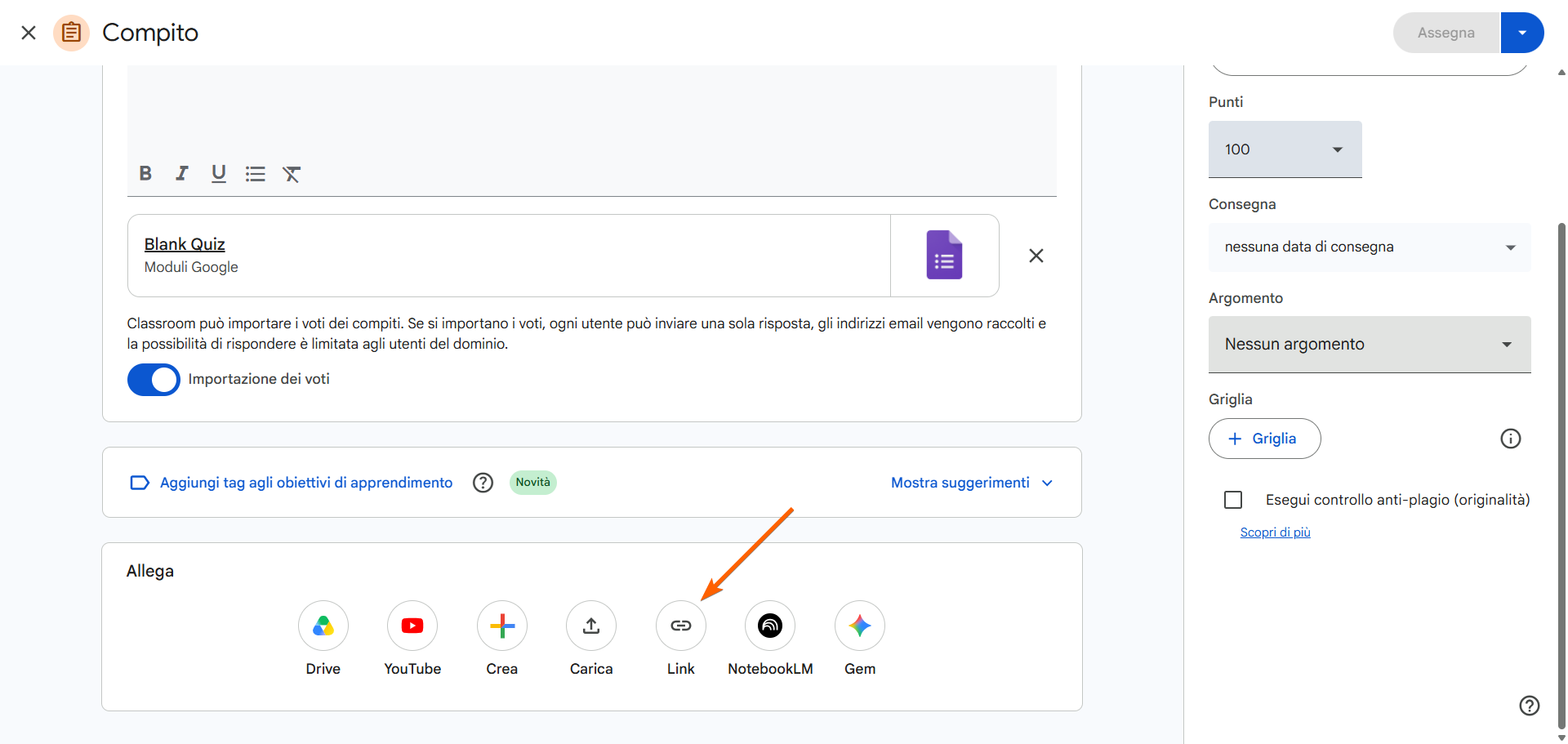Attach a NotebookLM notebook
1568x744 pixels.
pos(770,626)
